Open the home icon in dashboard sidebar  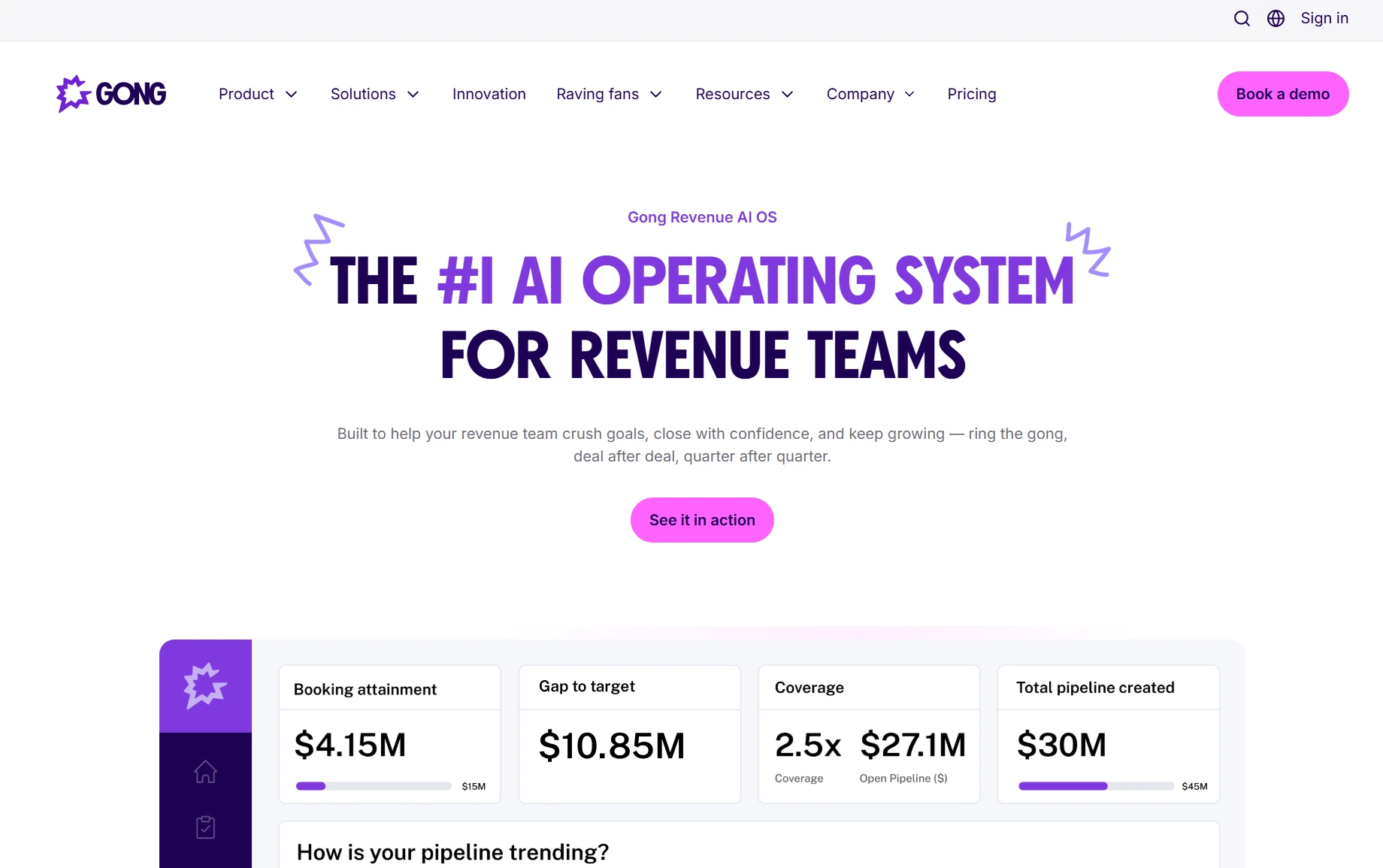click(205, 772)
